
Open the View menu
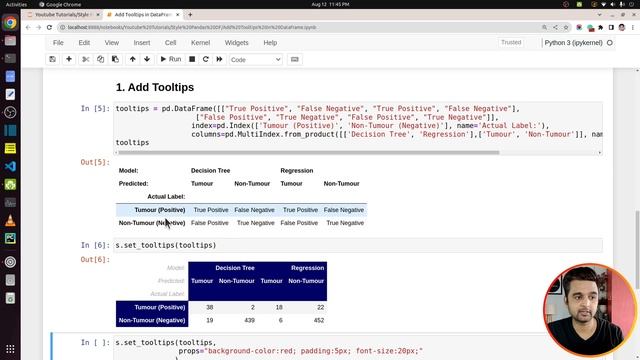coord(111,42)
